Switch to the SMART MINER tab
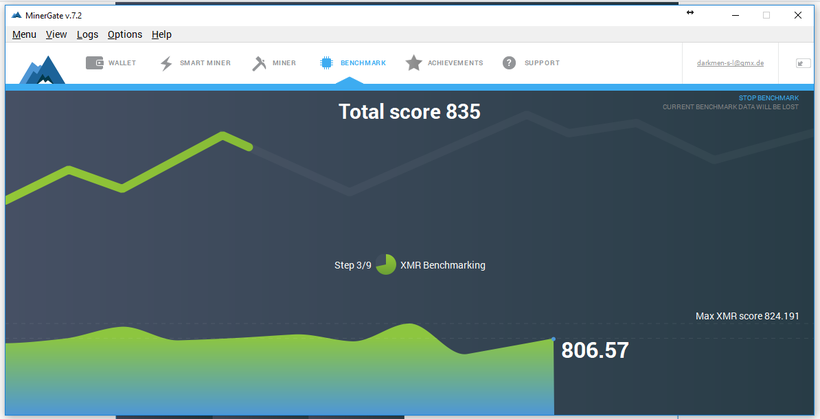Viewport: 820px width, 419px height. (205, 63)
